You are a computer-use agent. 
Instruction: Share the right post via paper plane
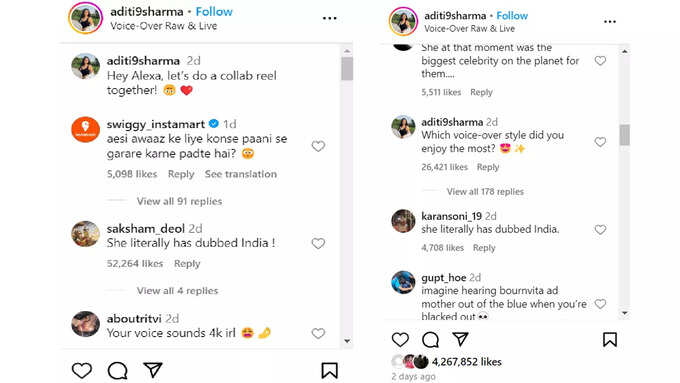point(460,339)
